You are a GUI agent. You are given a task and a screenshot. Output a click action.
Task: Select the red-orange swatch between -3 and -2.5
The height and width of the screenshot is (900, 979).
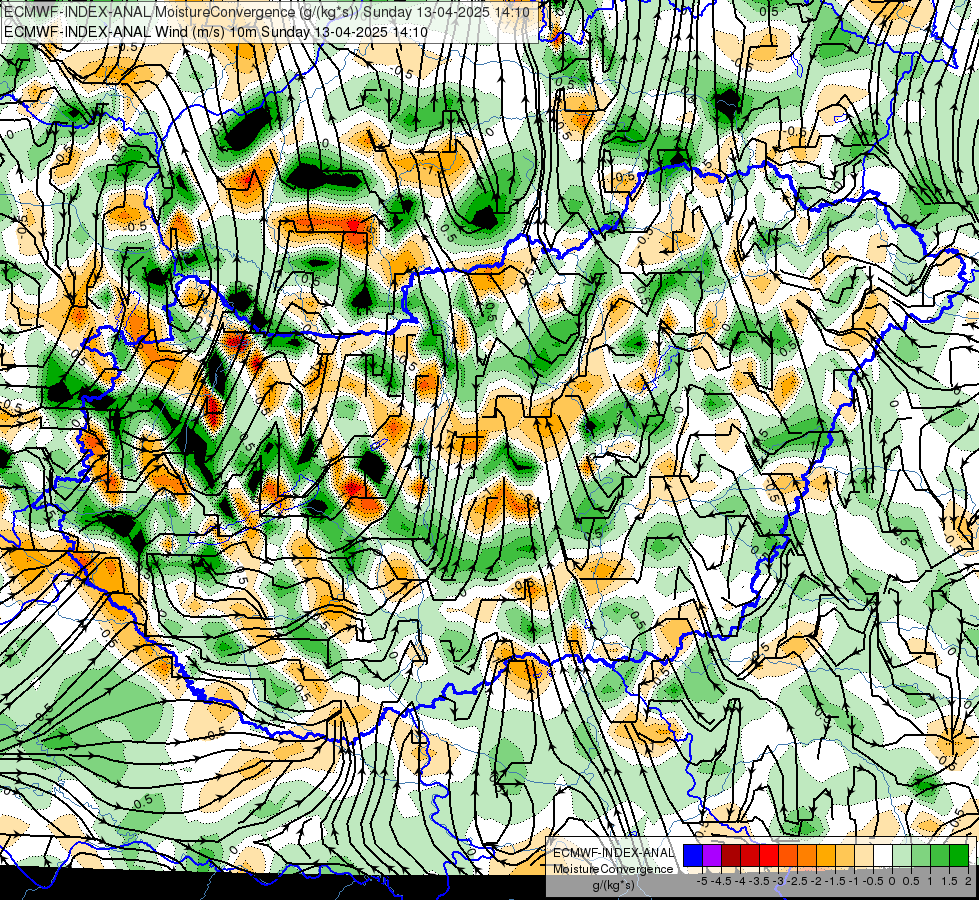pos(788,856)
